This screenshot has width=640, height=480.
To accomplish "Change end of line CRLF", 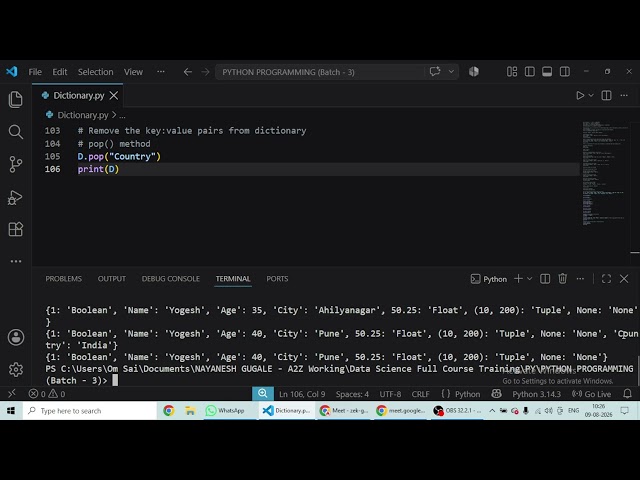I will [420, 394].
